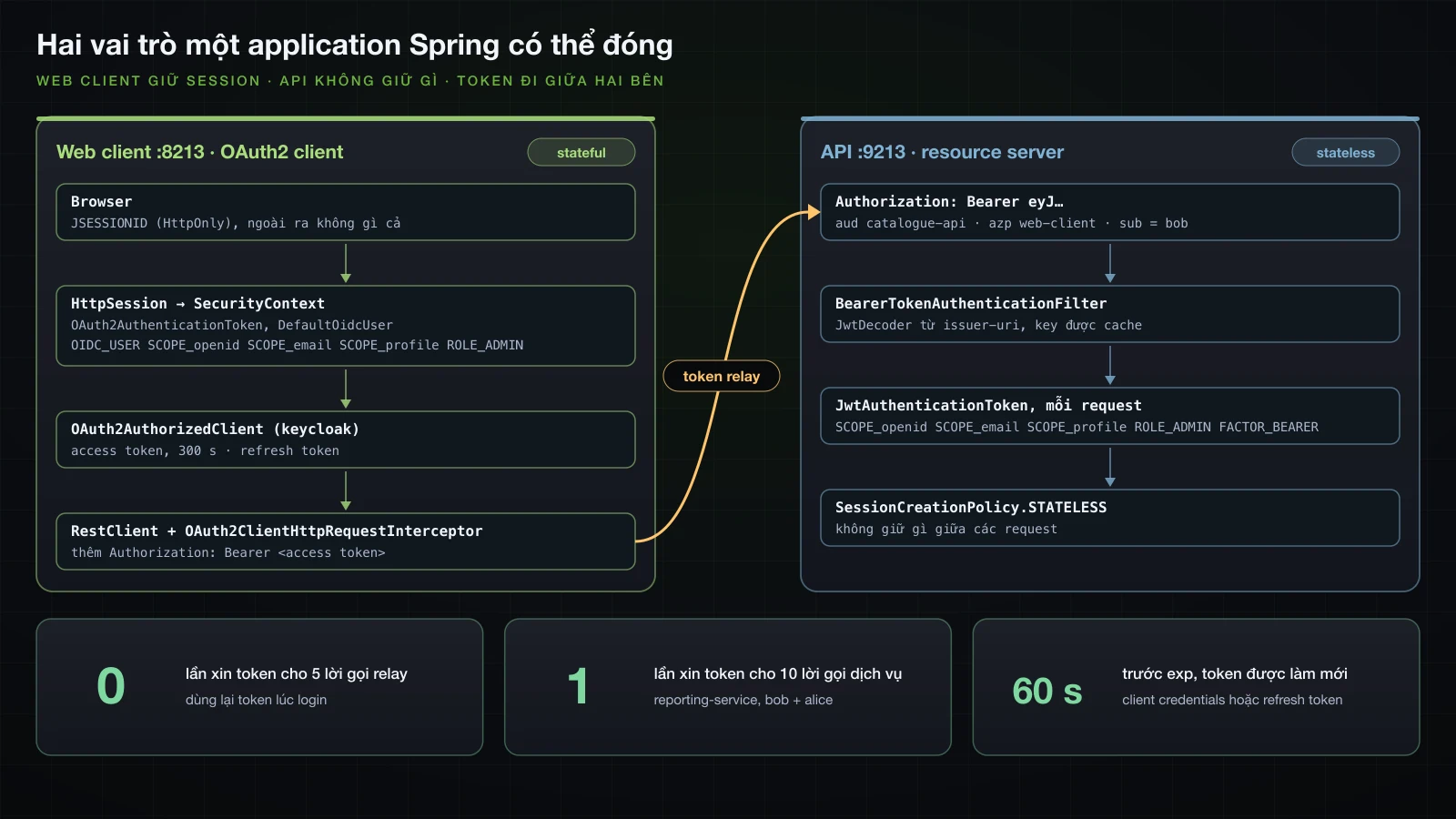Click the 'token relay' label pill

(722, 376)
